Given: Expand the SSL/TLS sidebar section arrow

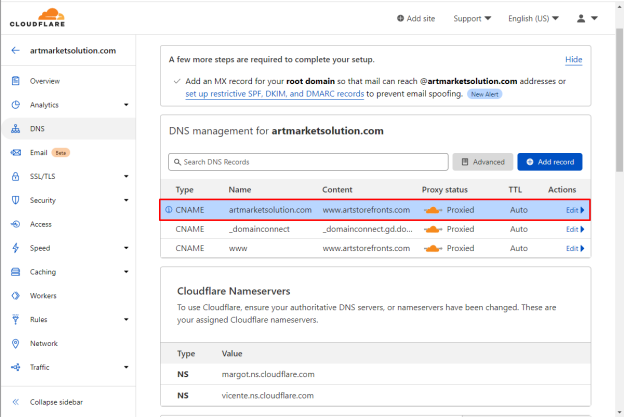Looking at the screenshot, I should [126, 176].
